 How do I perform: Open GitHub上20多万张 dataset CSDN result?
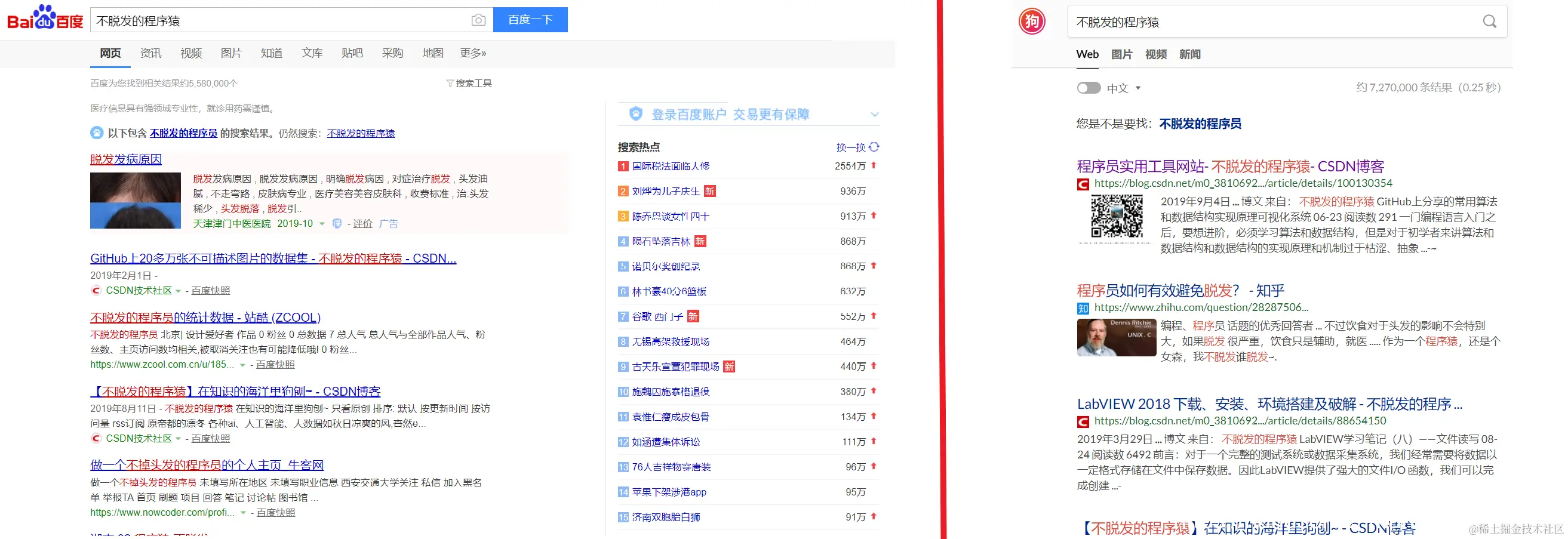[x=273, y=258]
